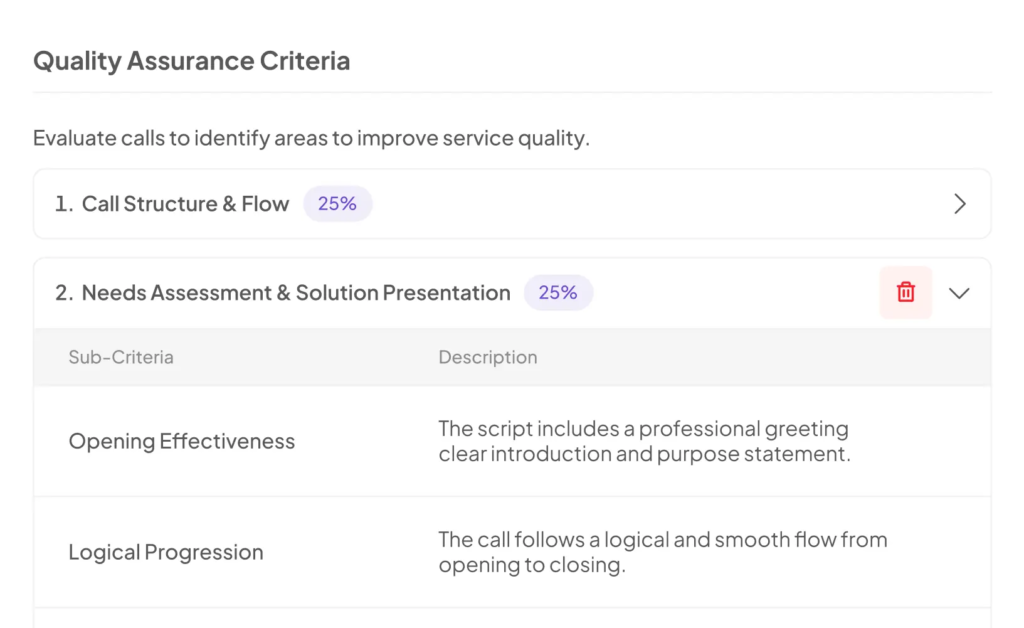This screenshot has height=628, width=1024.
Task: Click the 'Evaluate calls to identify areas' subtitle
Action: [x=312, y=138]
